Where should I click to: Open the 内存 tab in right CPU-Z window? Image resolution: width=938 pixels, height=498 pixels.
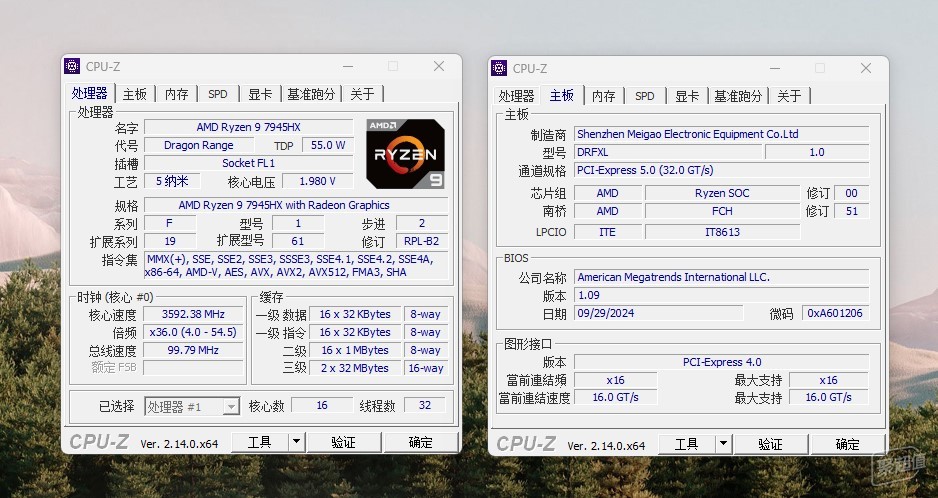604,96
